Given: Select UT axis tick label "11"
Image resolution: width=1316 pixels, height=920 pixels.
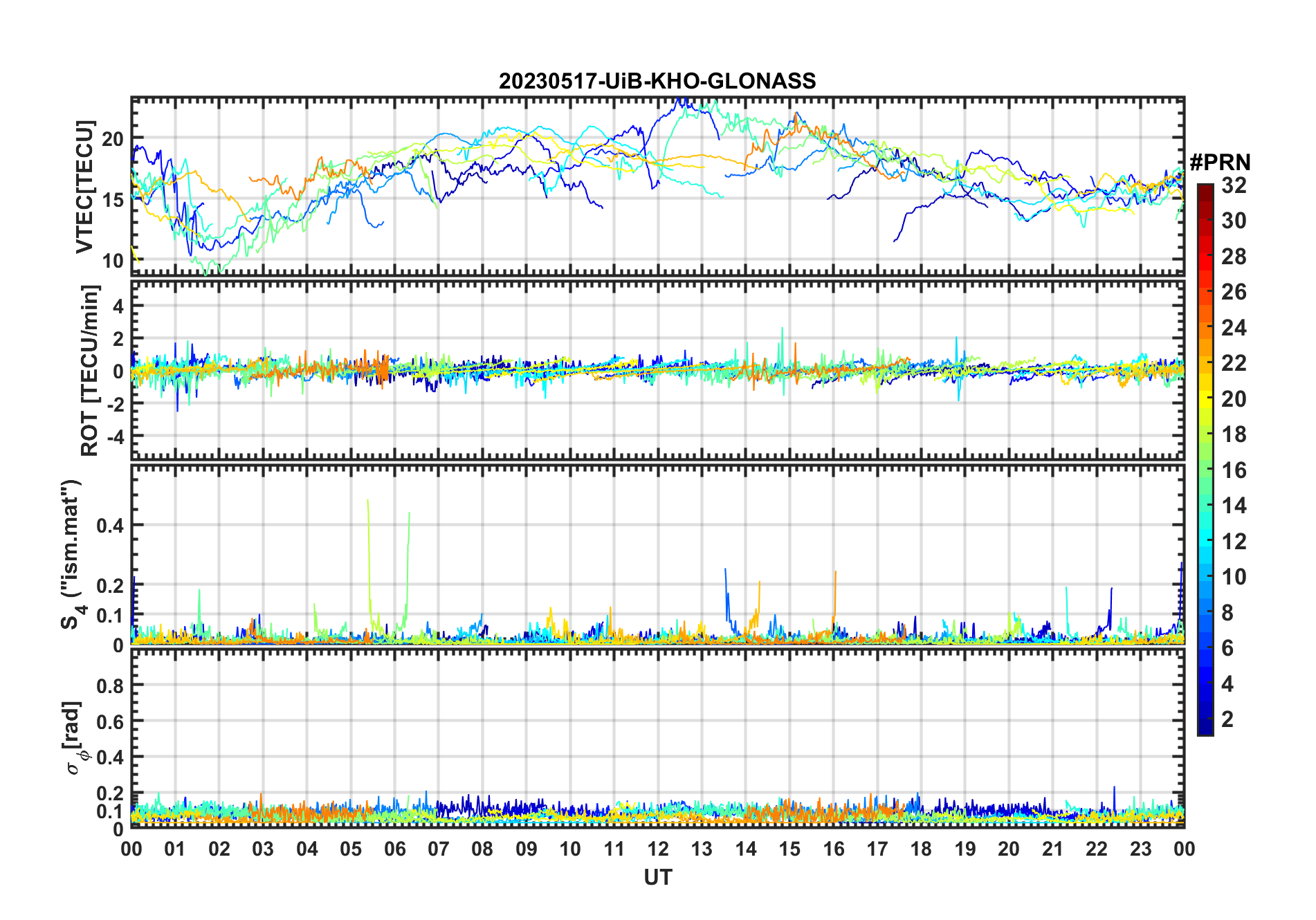Looking at the screenshot, I should (614, 849).
